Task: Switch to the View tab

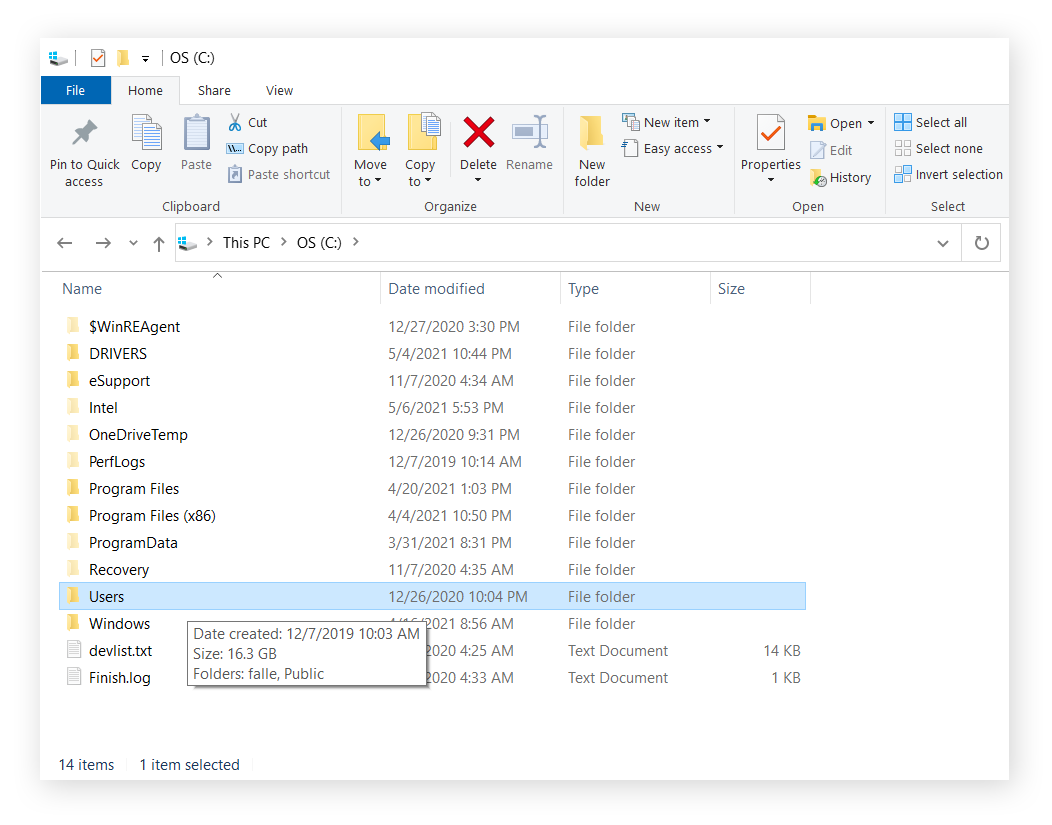Action: click(x=279, y=90)
